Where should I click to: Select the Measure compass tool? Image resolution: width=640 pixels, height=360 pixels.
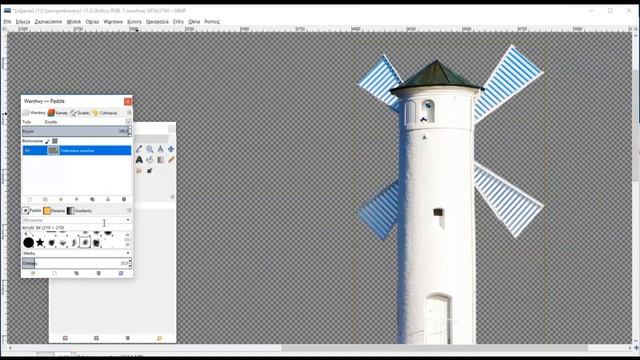[x=160, y=149]
